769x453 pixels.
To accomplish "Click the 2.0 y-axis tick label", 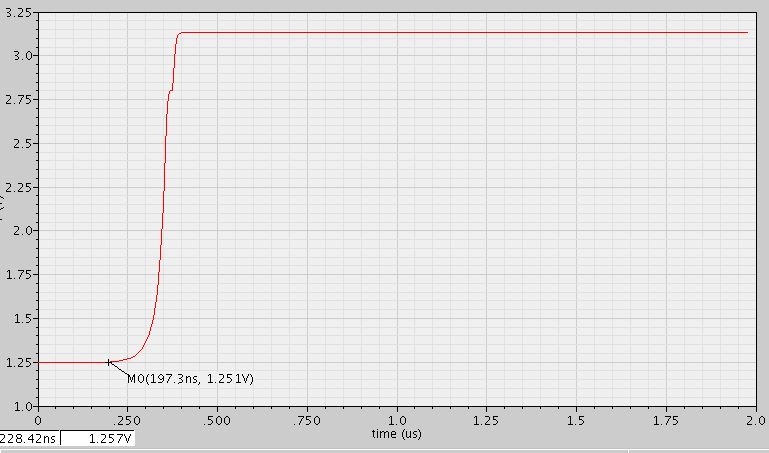I will 23,231.
